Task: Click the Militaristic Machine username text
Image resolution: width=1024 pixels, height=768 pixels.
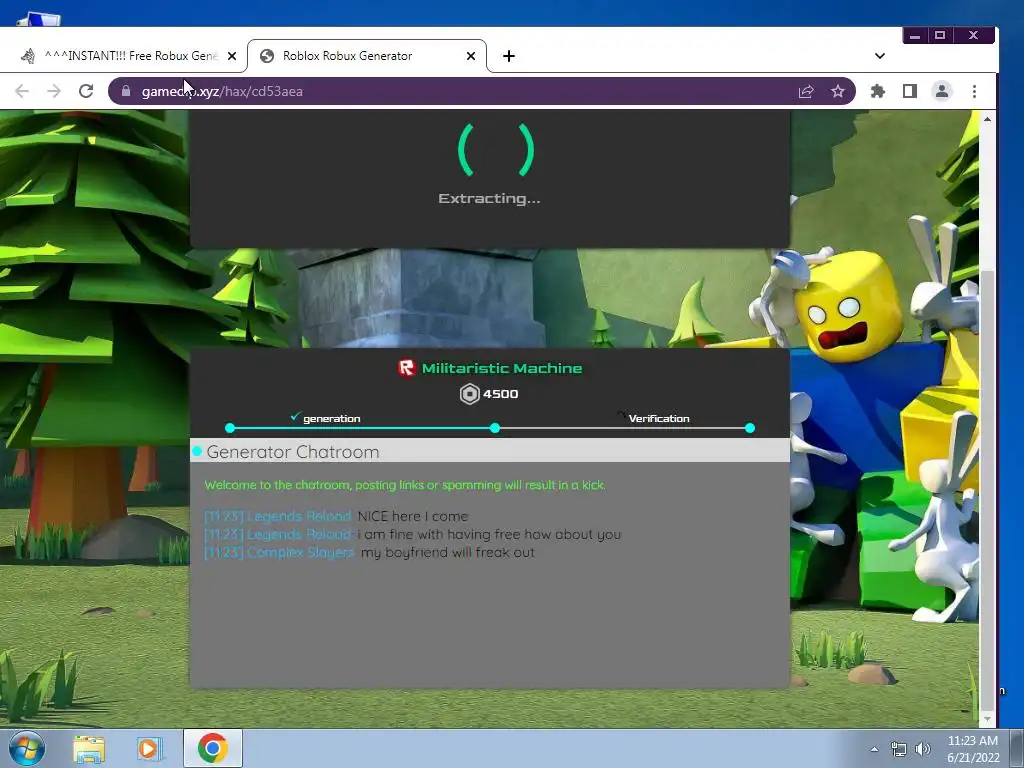Action: [502, 368]
